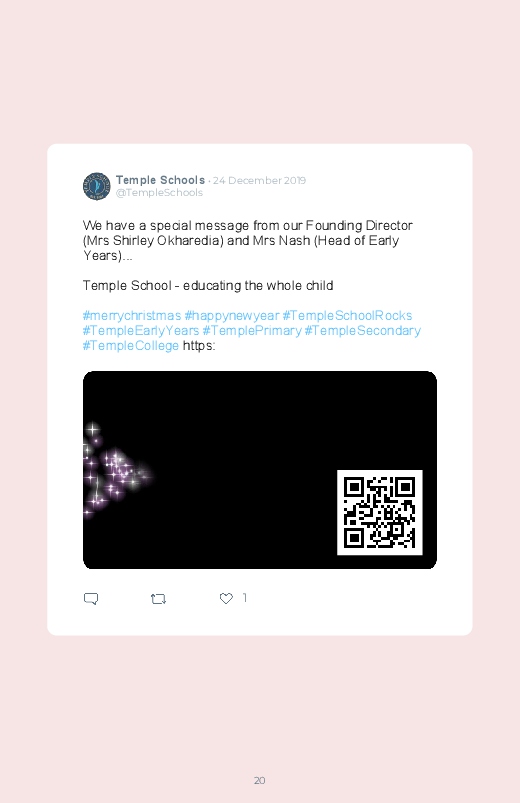
Task: Open the #TemplePrimary hashtag
Action: tap(252, 331)
